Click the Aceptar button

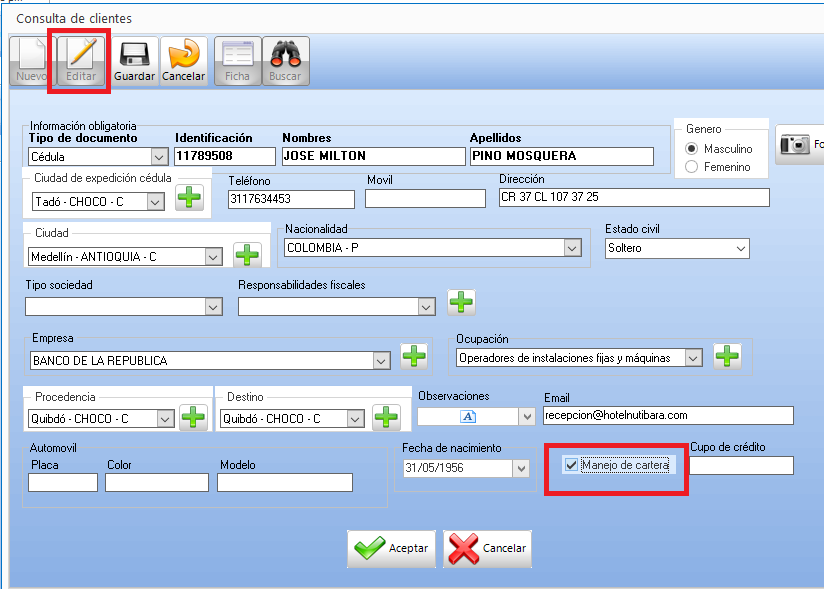[392, 548]
